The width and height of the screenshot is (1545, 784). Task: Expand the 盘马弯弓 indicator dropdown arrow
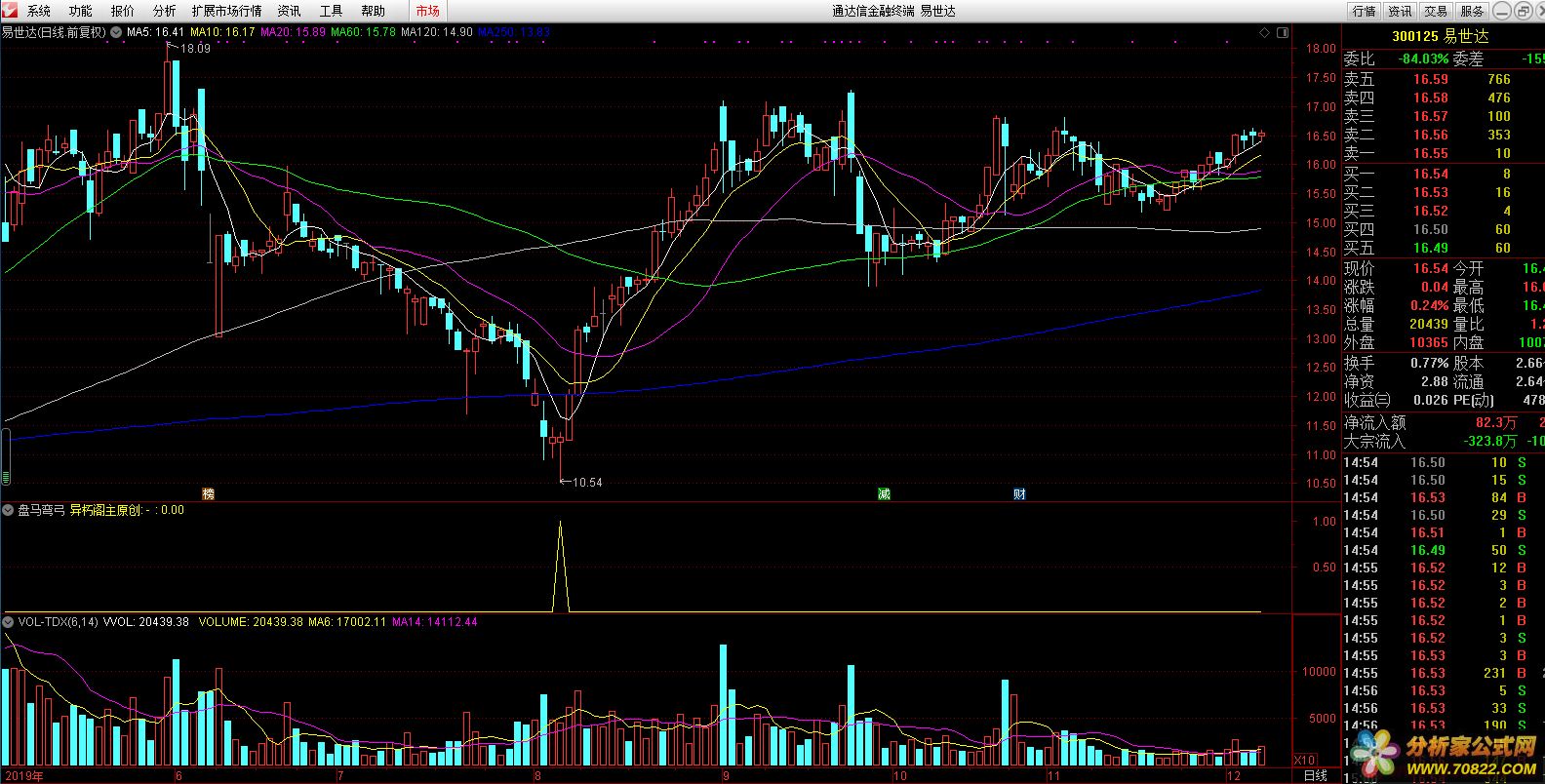(9, 510)
